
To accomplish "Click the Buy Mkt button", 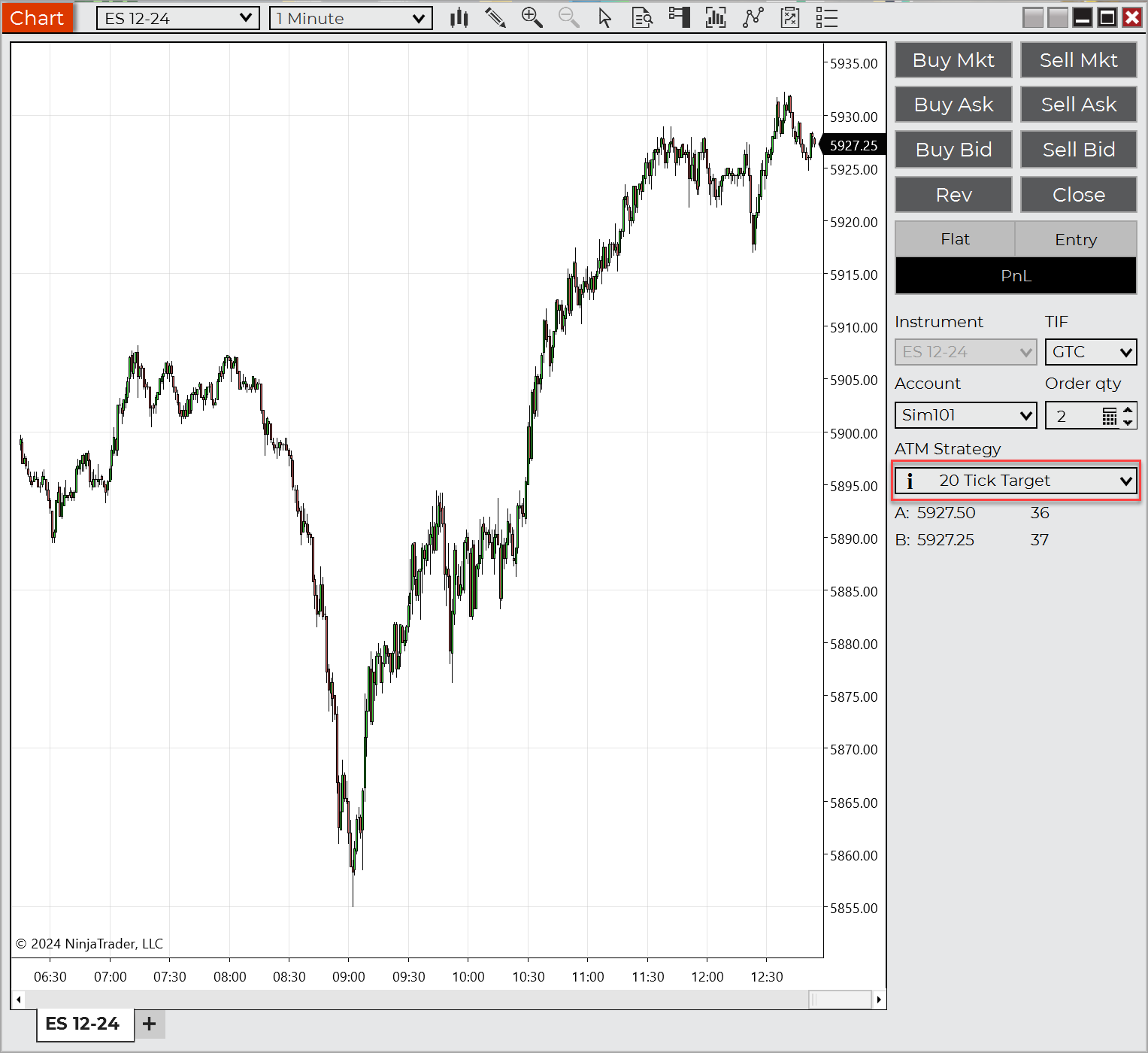I will point(953,60).
